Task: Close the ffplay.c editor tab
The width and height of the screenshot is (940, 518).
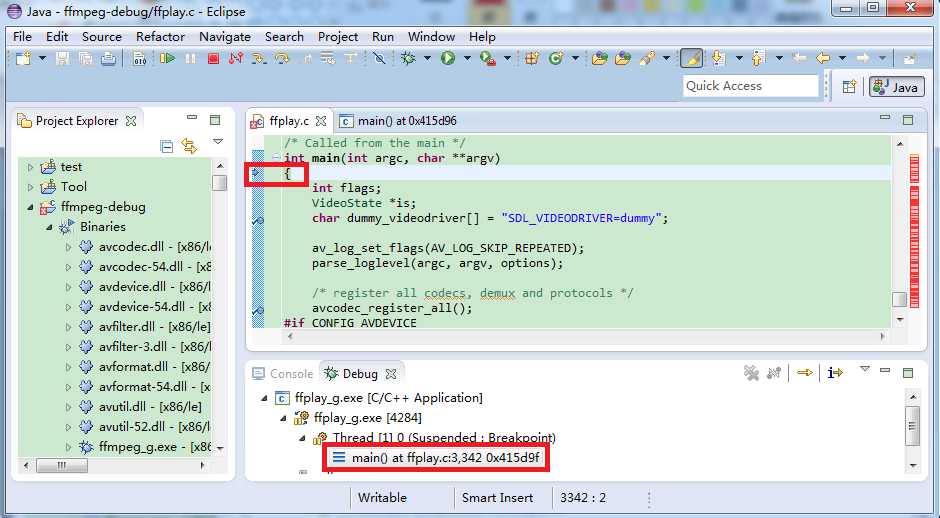Action: pyautogui.click(x=321, y=121)
